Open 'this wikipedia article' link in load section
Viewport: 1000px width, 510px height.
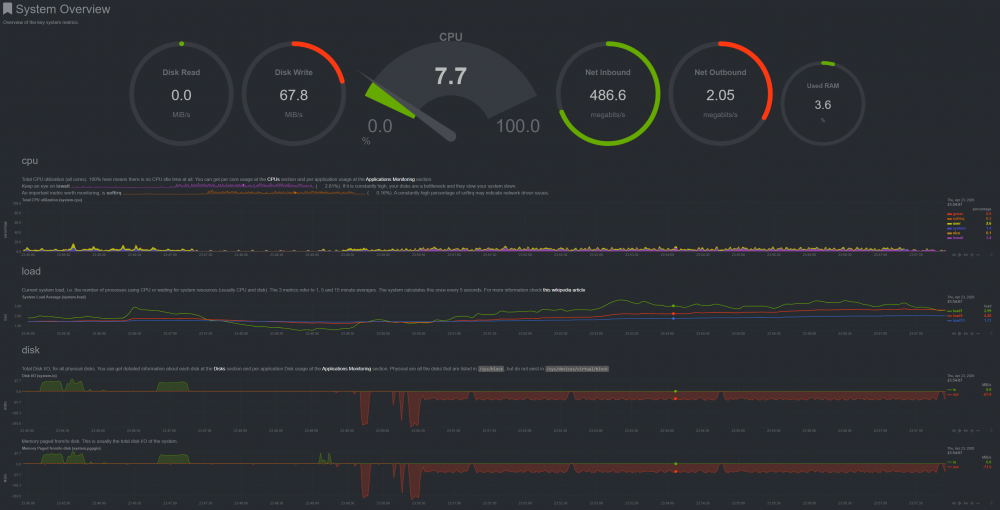(x=564, y=290)
